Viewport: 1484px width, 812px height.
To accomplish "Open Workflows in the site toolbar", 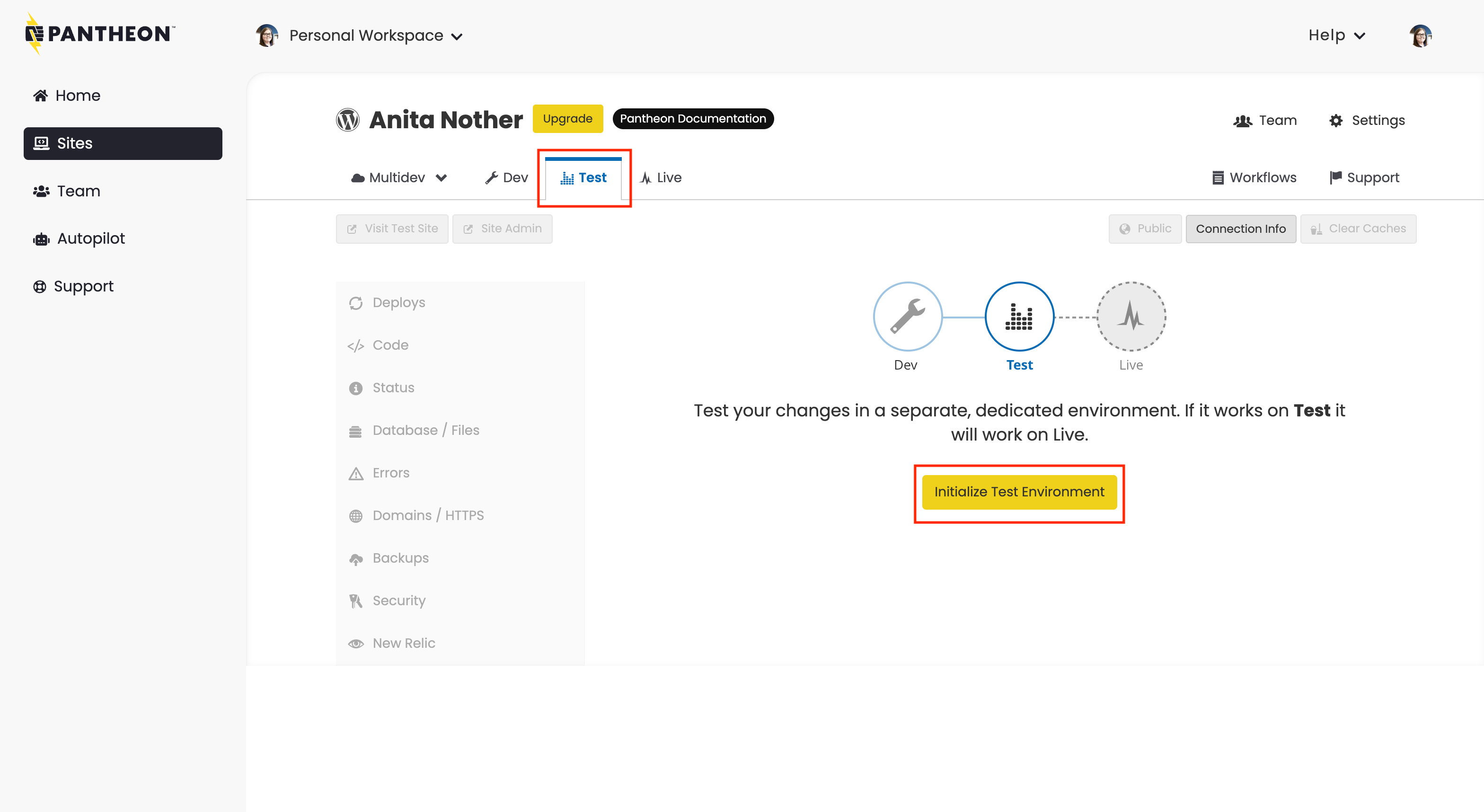I will (x=1254, y=177).
